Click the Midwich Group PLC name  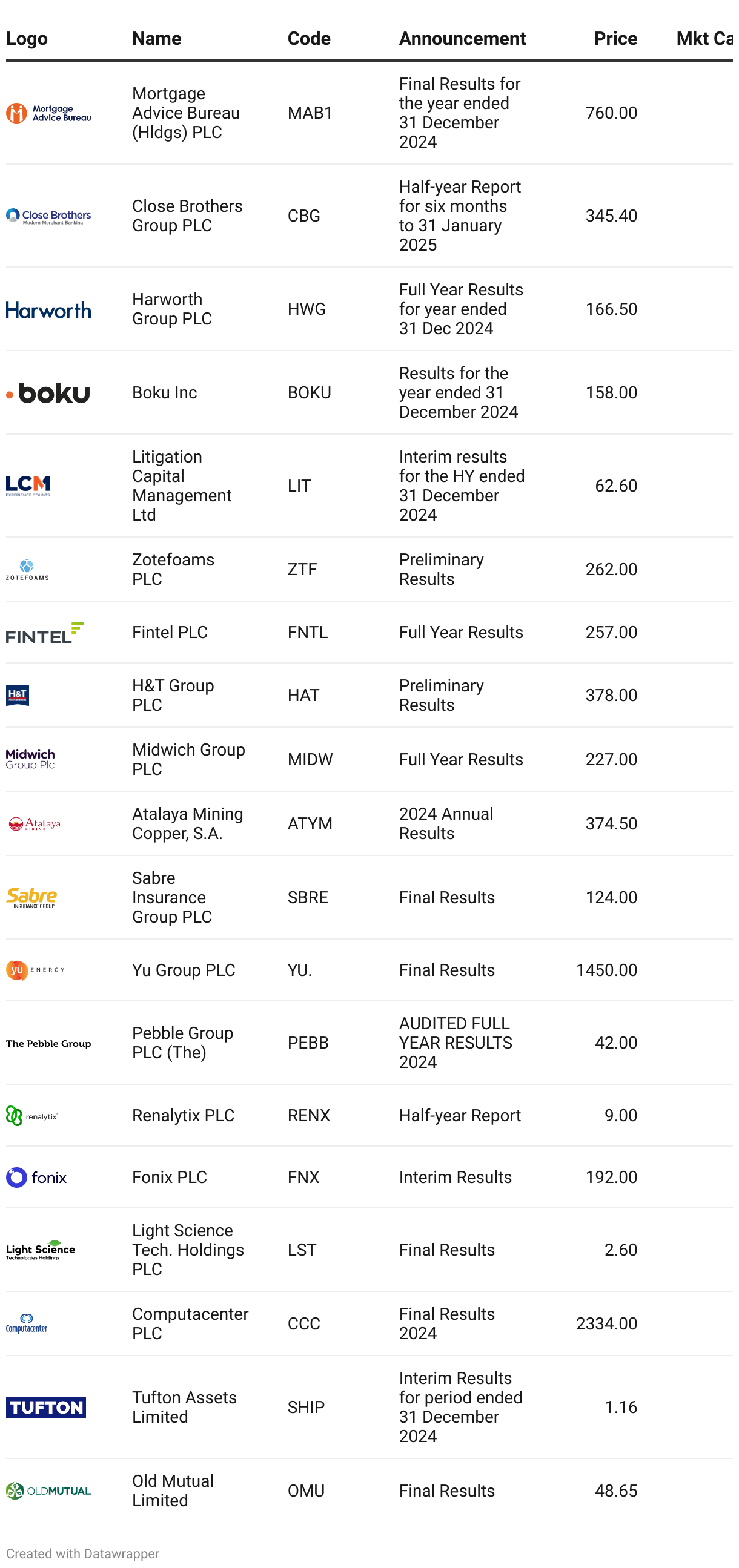pyautogui.click(x=188, y=759)
